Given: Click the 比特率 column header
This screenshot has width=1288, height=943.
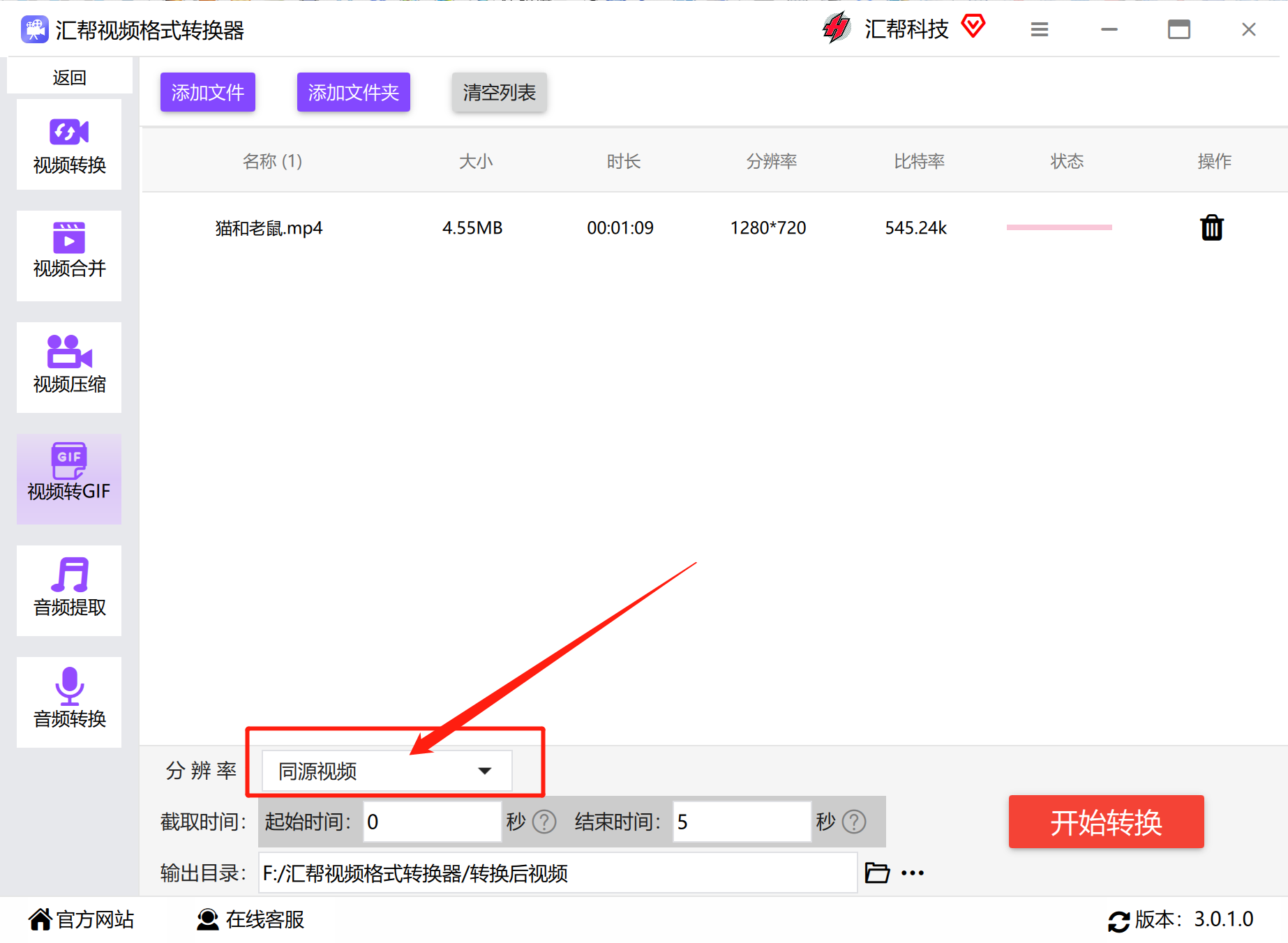Looking at the screenshot, I should pos(920,161).
